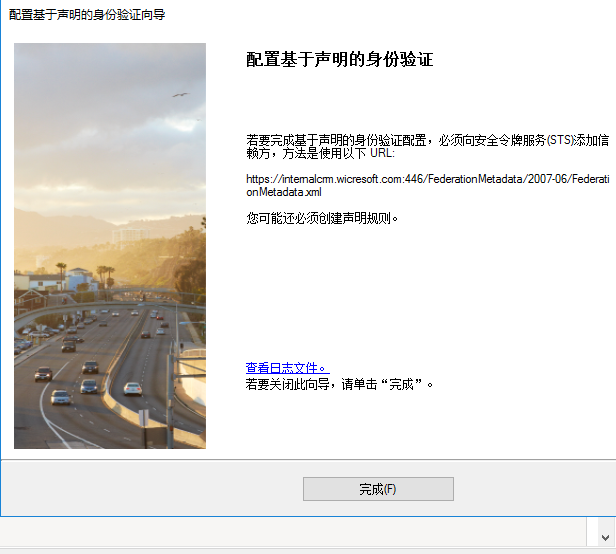This screenshot has height=554, width=616.
Task: Click the highway sunset wizard image
Action: [110, 246]
